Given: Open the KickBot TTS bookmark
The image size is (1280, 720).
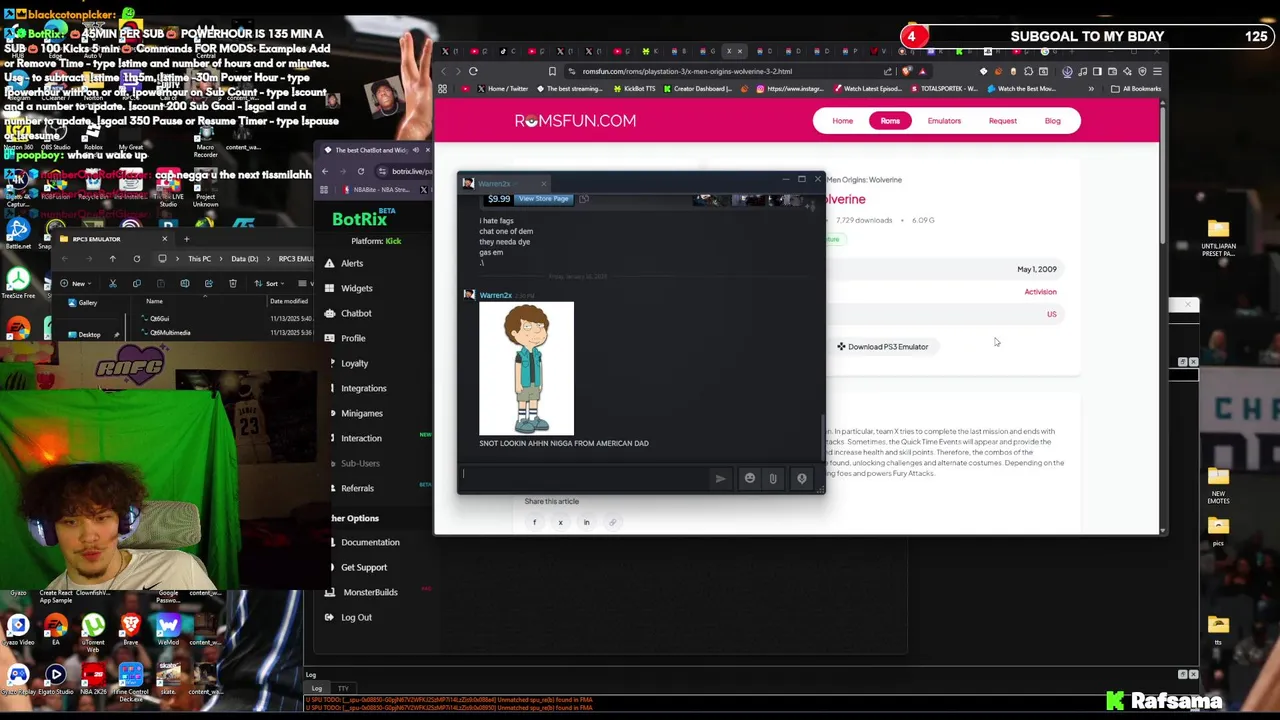Looking at the screenshot, I should pos(634,89).
